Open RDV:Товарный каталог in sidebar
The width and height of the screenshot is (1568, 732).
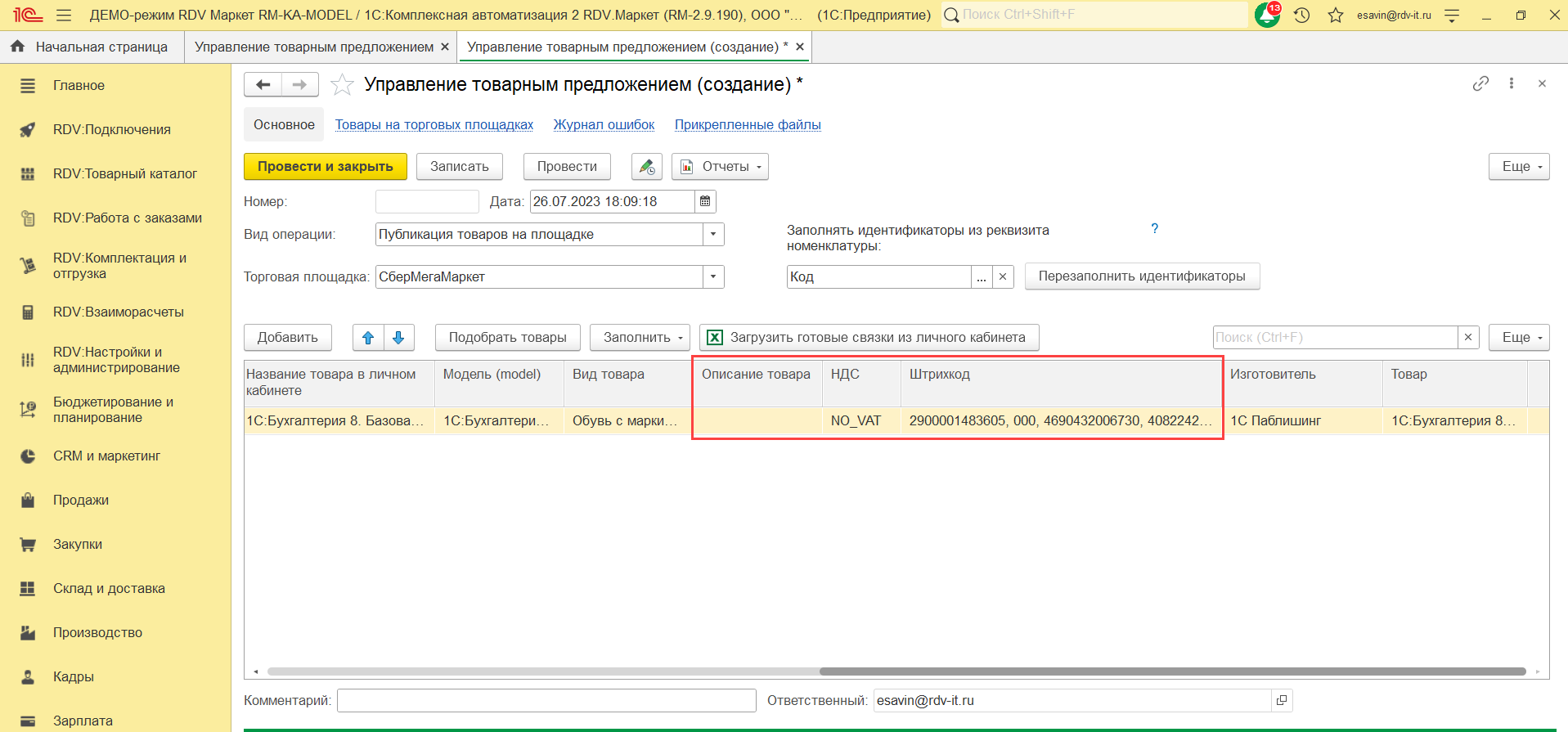point(125,173)
